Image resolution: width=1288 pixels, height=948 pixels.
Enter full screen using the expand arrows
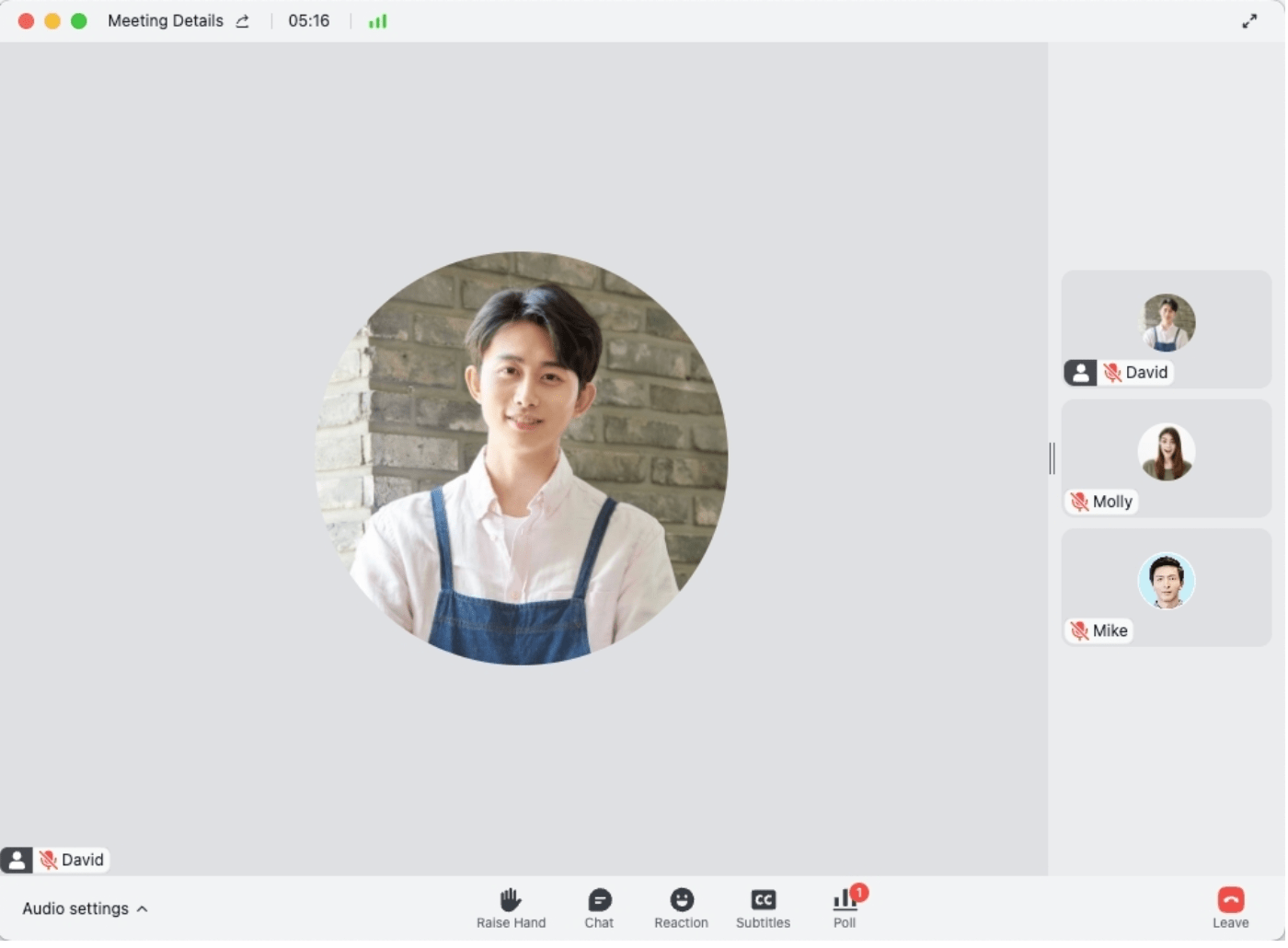(x=1249, y=21)
